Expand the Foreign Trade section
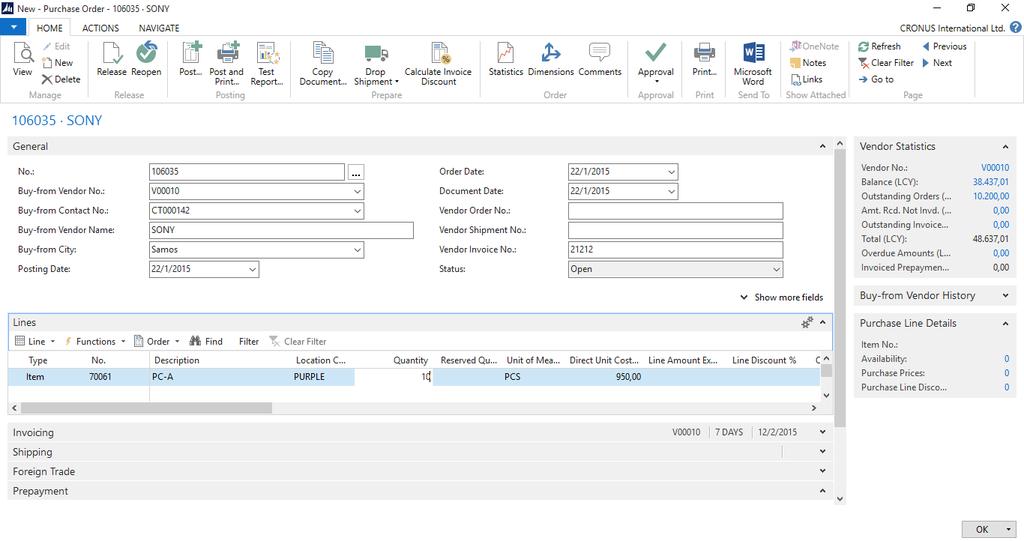 [x=822, y=471]
